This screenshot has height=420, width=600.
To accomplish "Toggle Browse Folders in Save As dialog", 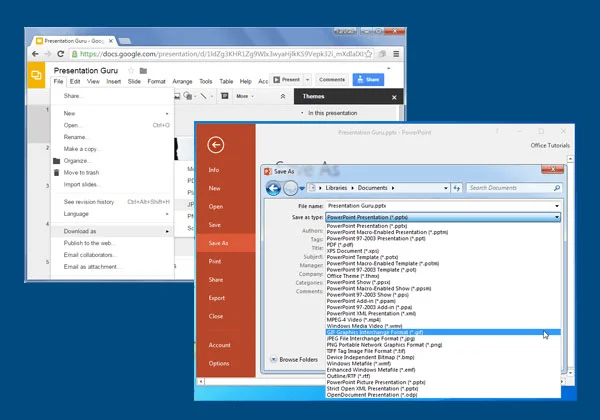I will pyautogui.click(x=294, y=360).
